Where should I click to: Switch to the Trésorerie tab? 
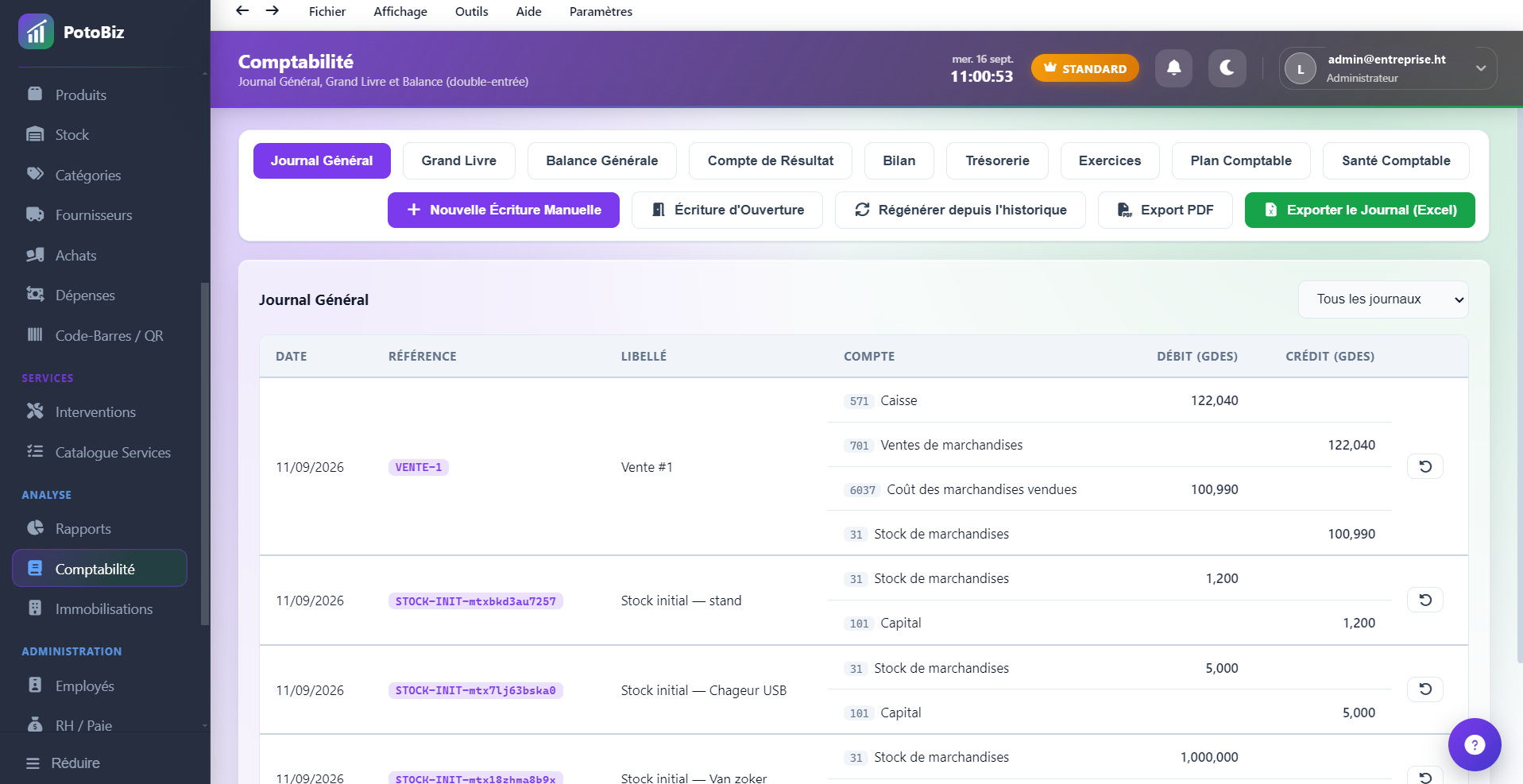click(997, 160)
